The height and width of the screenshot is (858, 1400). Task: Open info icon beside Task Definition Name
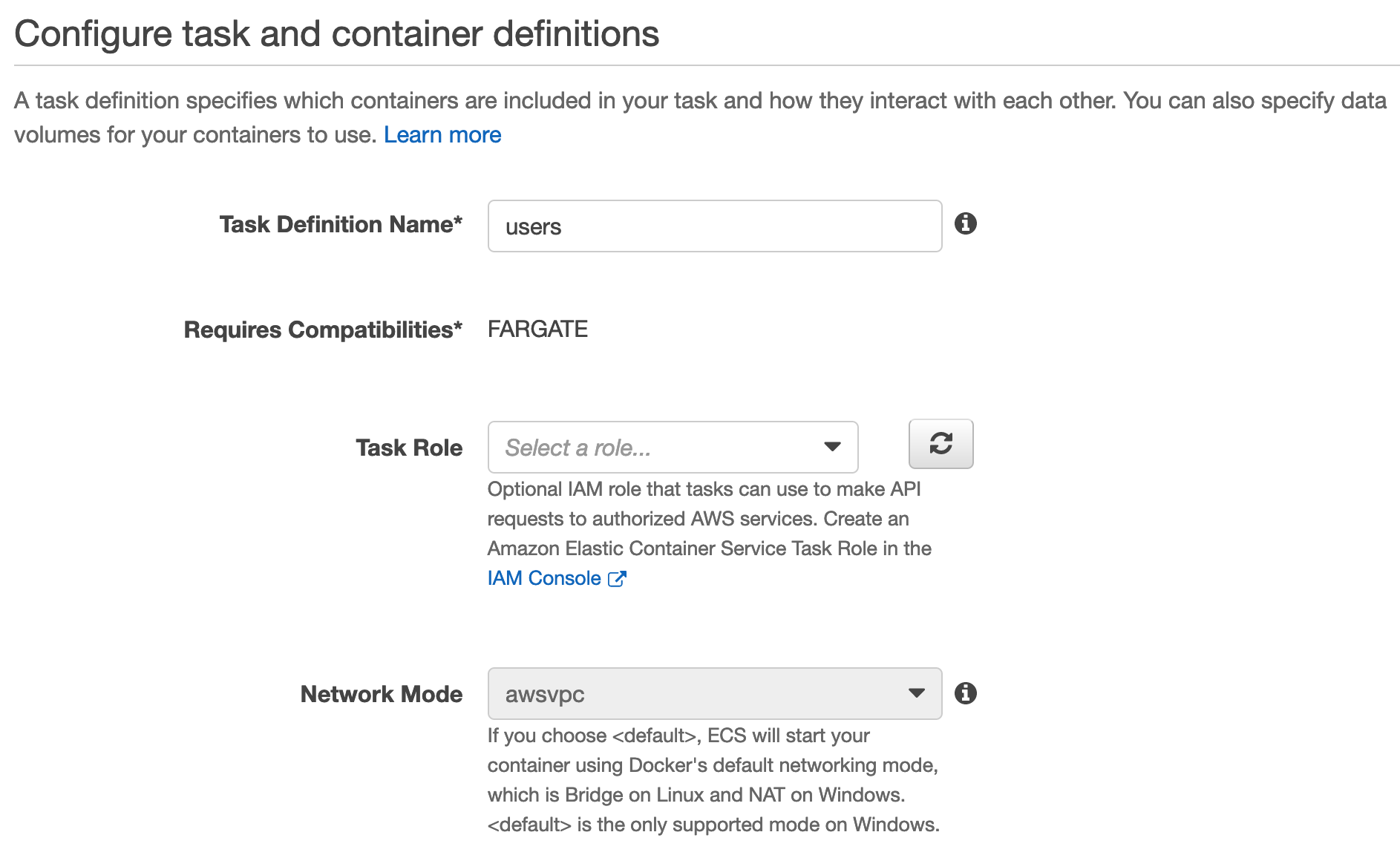click(x=966, y=223)
